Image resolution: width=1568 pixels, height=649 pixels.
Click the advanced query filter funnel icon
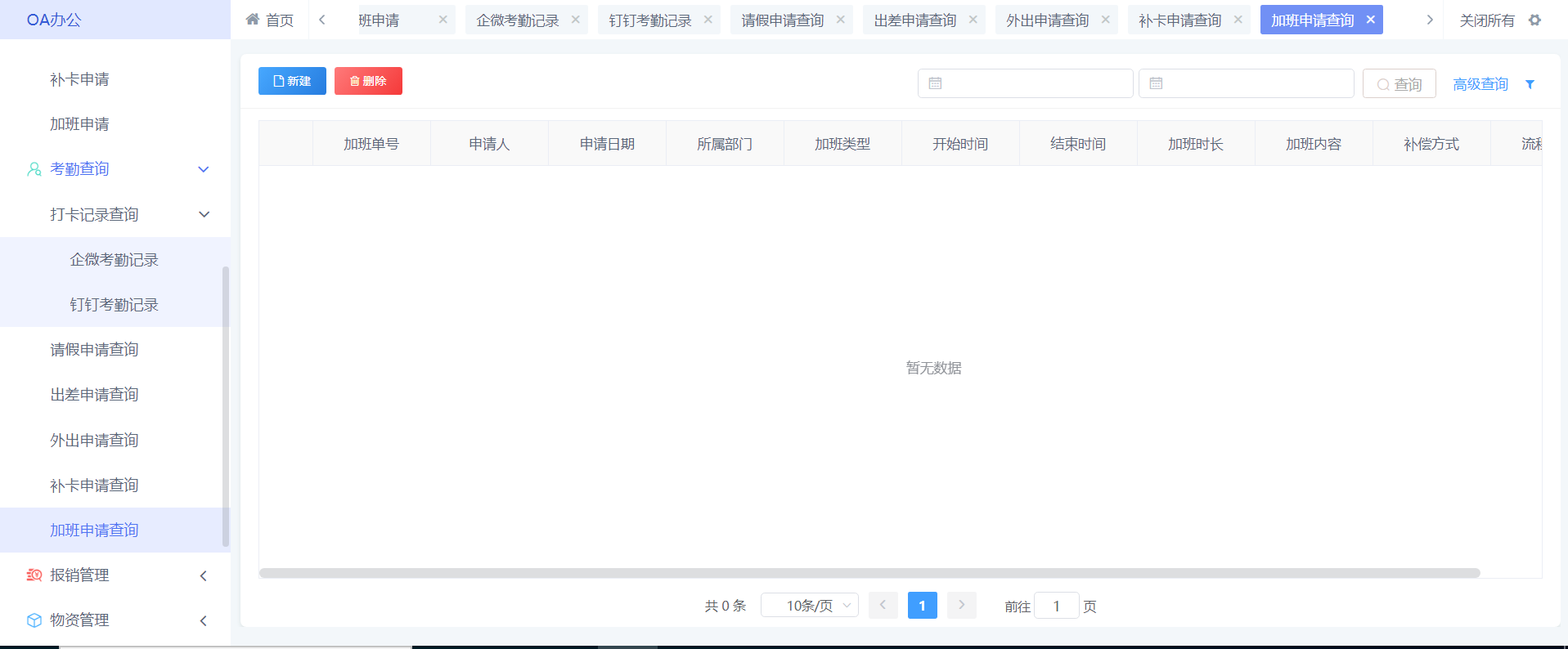click(x=1530, y=84)
